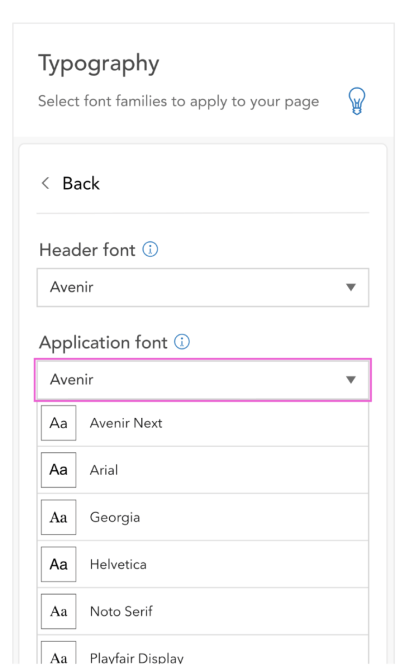The image size is (400, 665).
Task: Select Arial font option
Action: point(203,470)
